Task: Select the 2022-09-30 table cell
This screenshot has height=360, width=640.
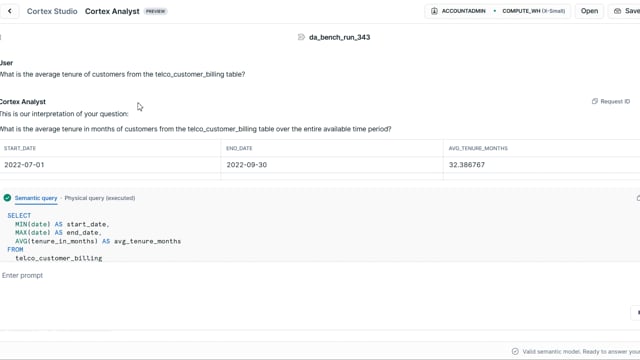Action: 332,165
